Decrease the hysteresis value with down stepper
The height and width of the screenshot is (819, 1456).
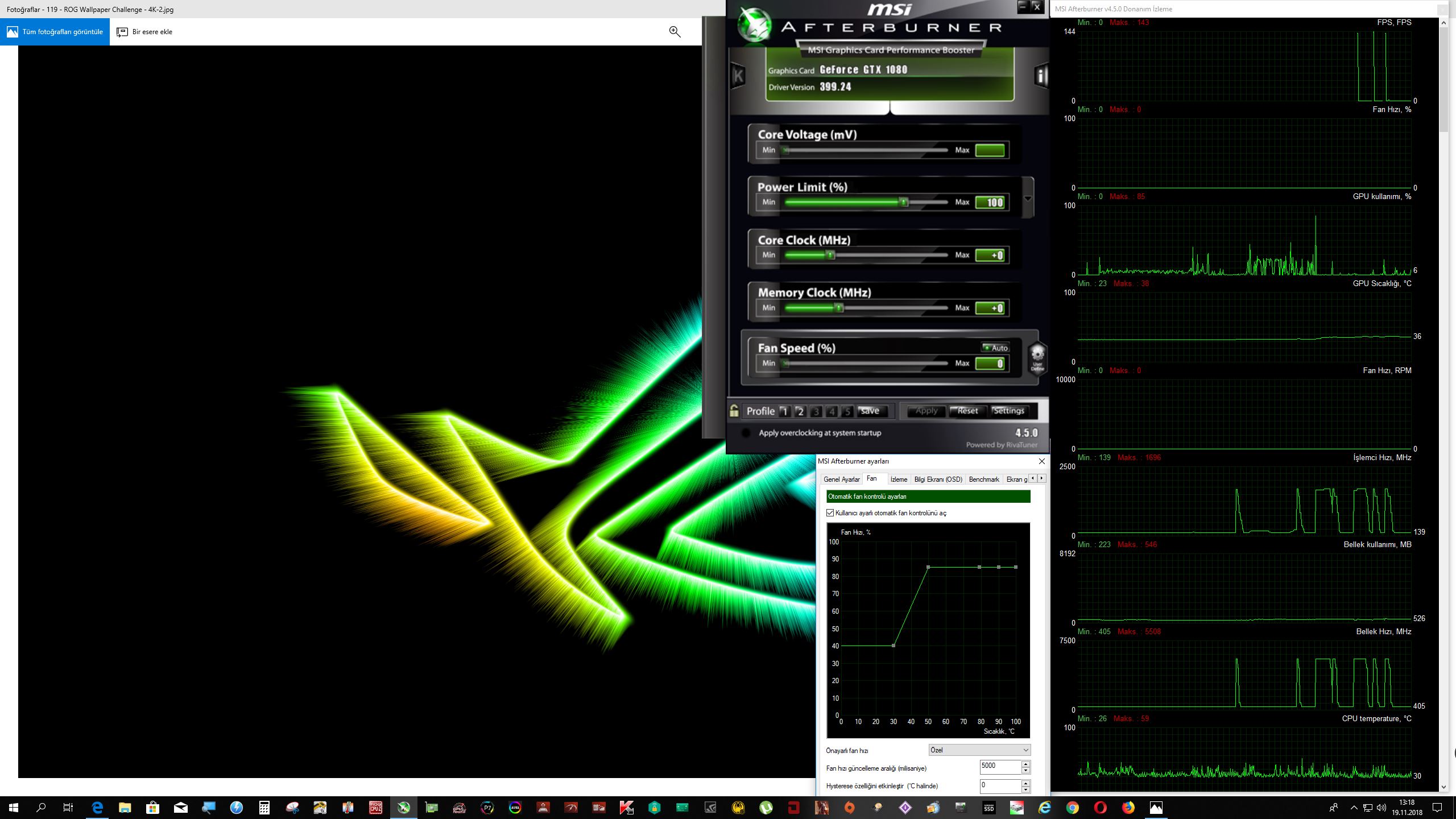click(1026, 789)
